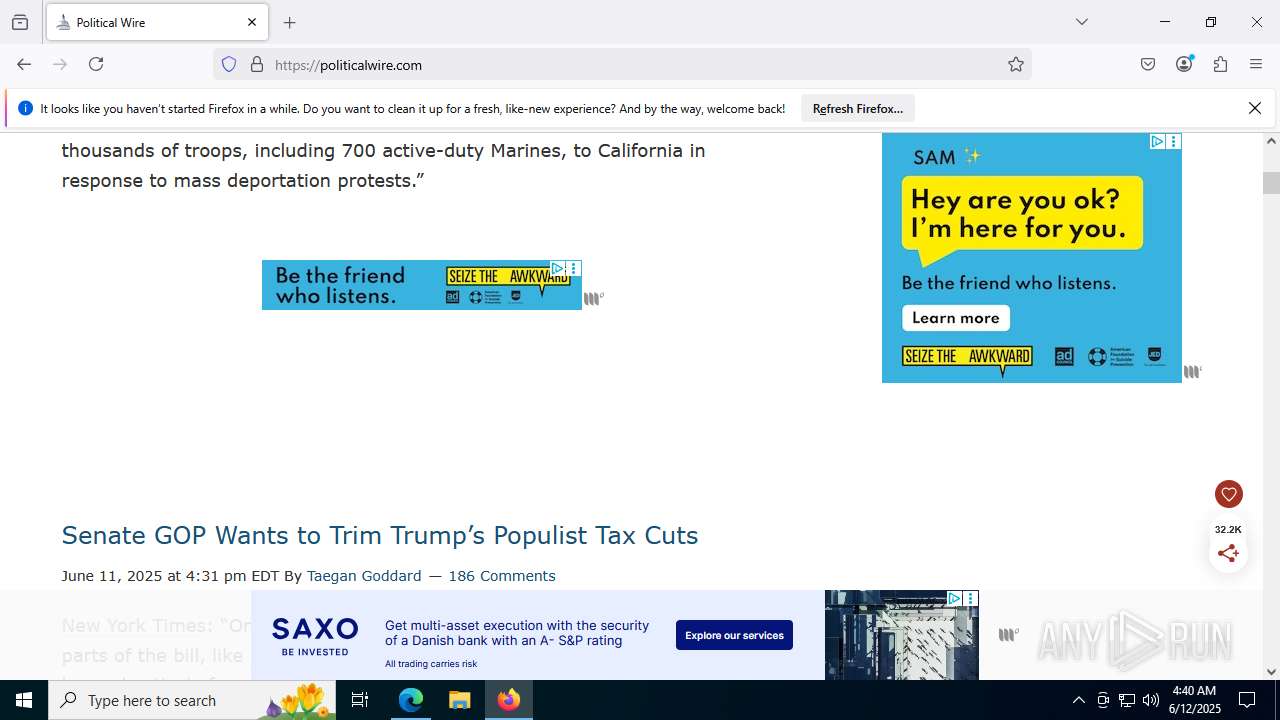This screenshot has height=720, width=1280.
Task: Select the Political Wire tab
Action: pyautogui.click(x=157, y=22)
